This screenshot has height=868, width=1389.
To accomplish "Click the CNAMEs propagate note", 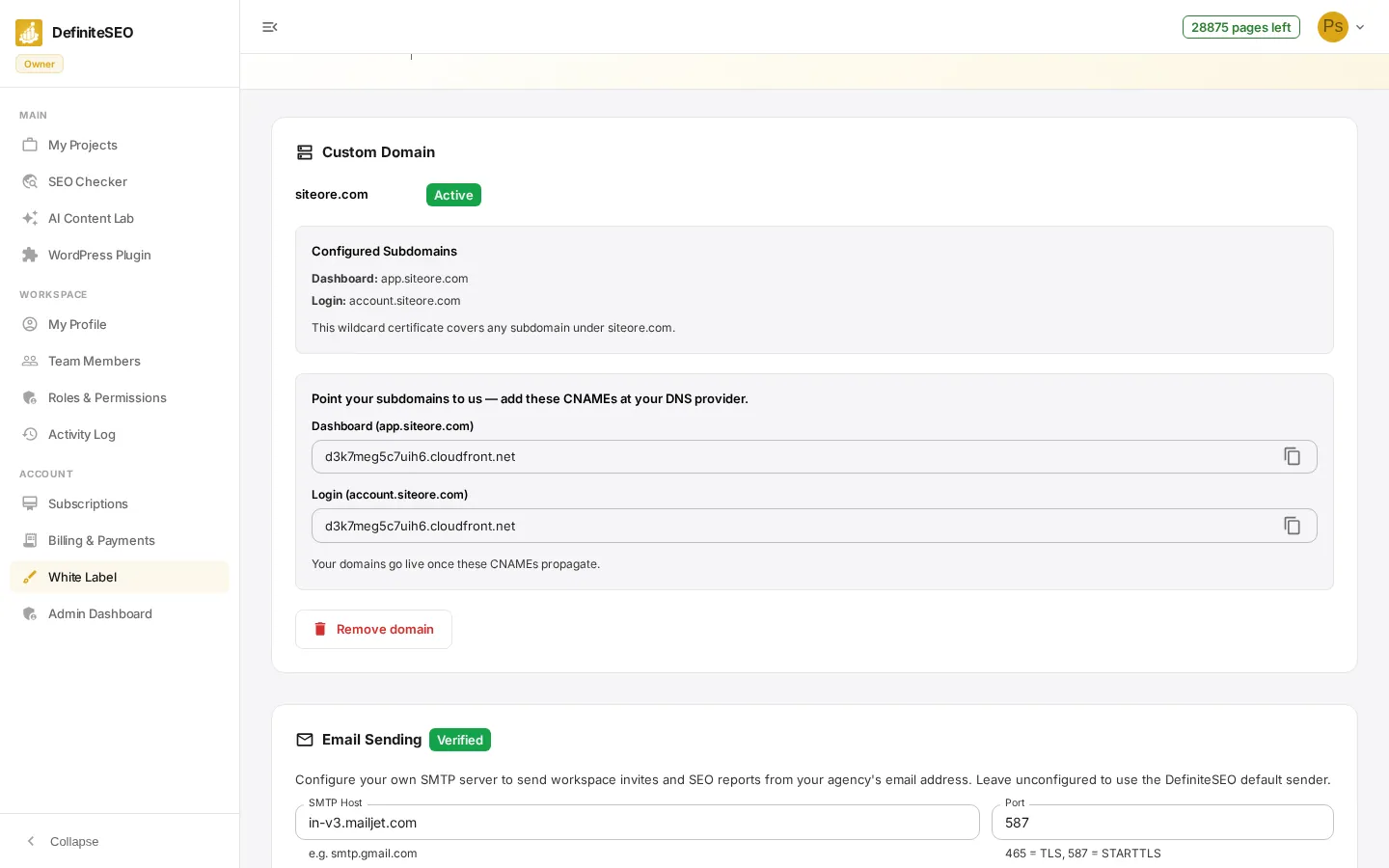I will tap(455, 564).
